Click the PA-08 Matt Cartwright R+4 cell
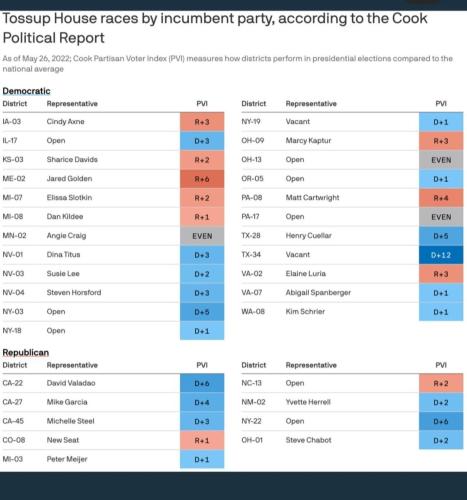This screenshot has height=500, width=467. coord(441,198)
